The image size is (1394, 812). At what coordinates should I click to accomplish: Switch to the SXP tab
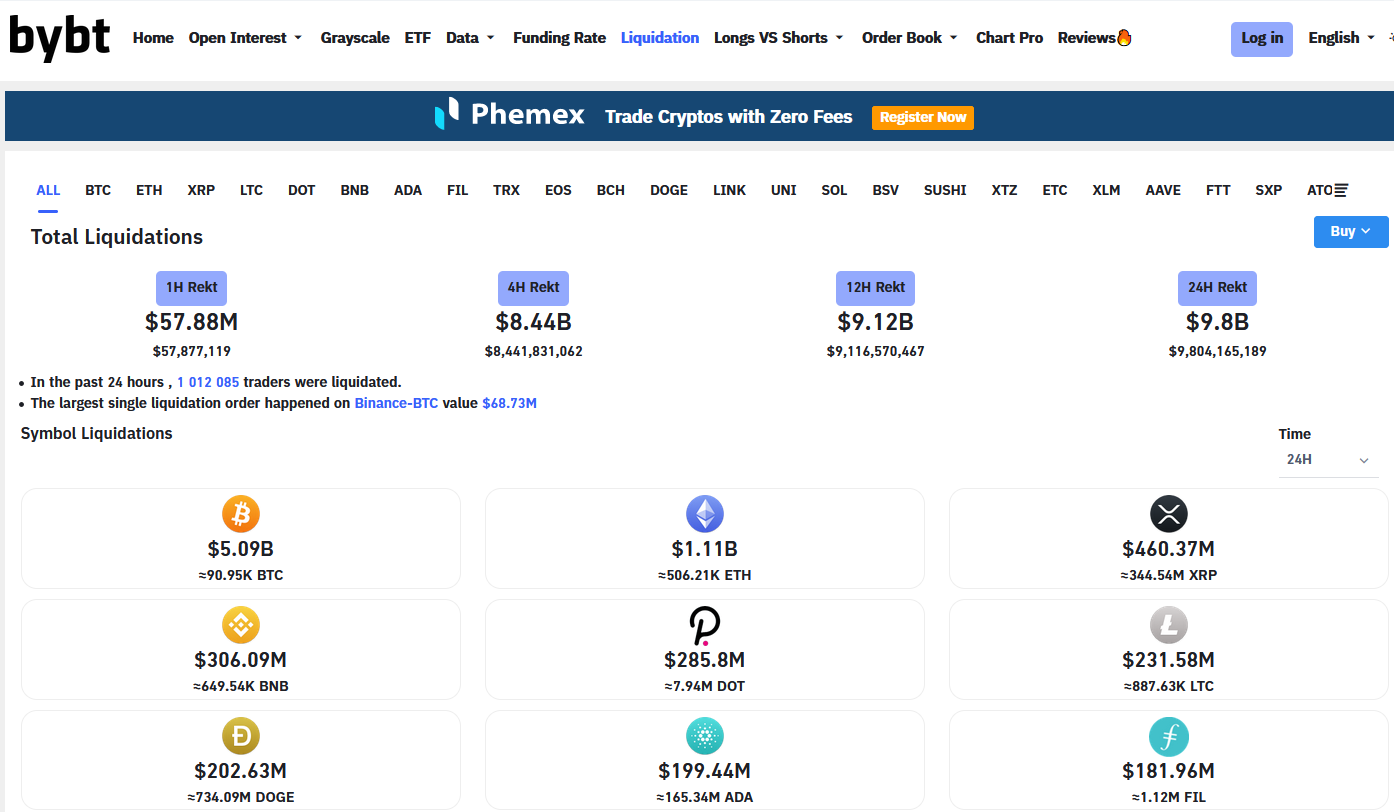click(1269, 190)
